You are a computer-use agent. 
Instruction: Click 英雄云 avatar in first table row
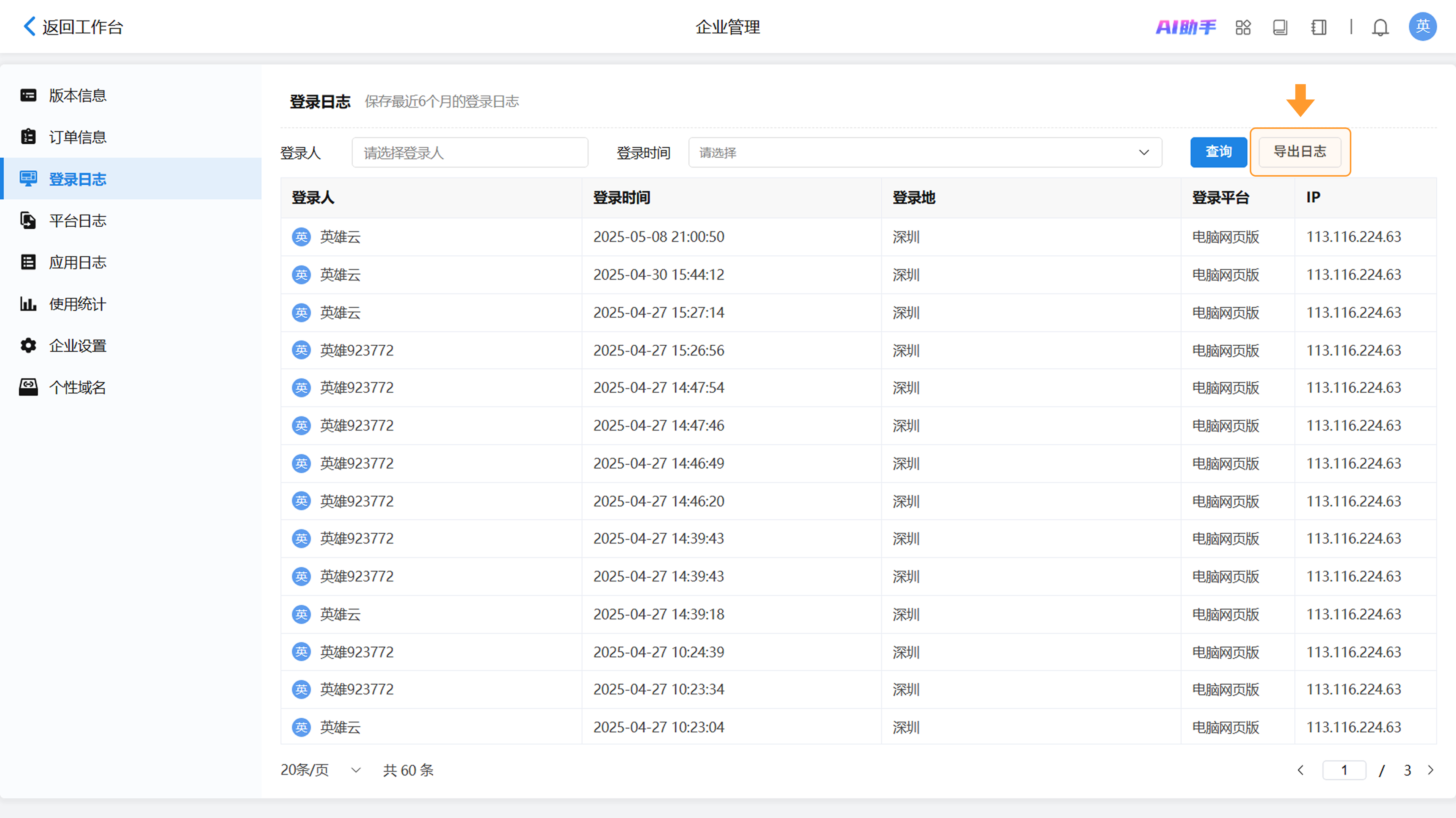tap(301, 237)
